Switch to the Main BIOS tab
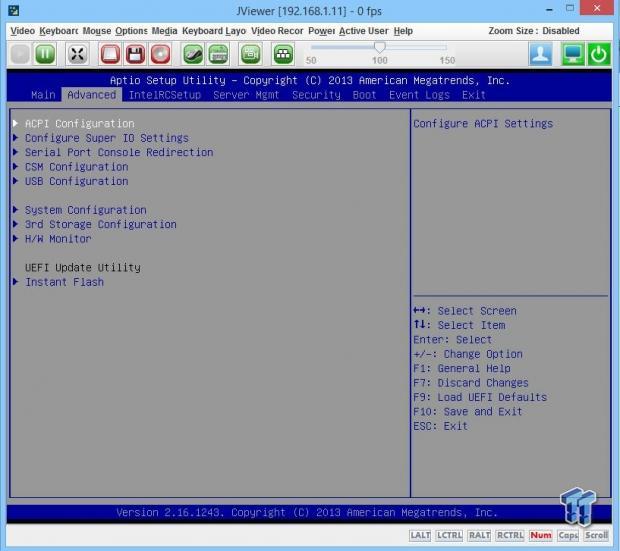The image size is (620, 551). pos(43,95)
